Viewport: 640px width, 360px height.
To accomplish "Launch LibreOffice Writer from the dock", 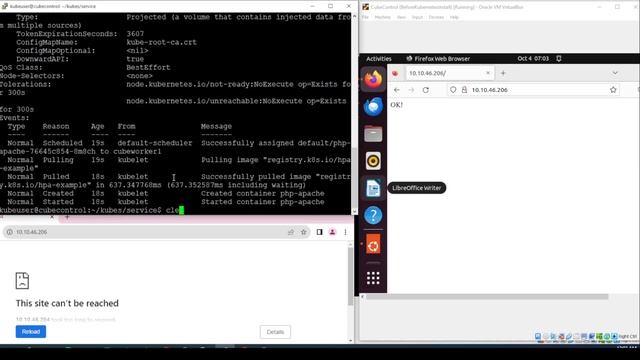I will pos(373,188).
